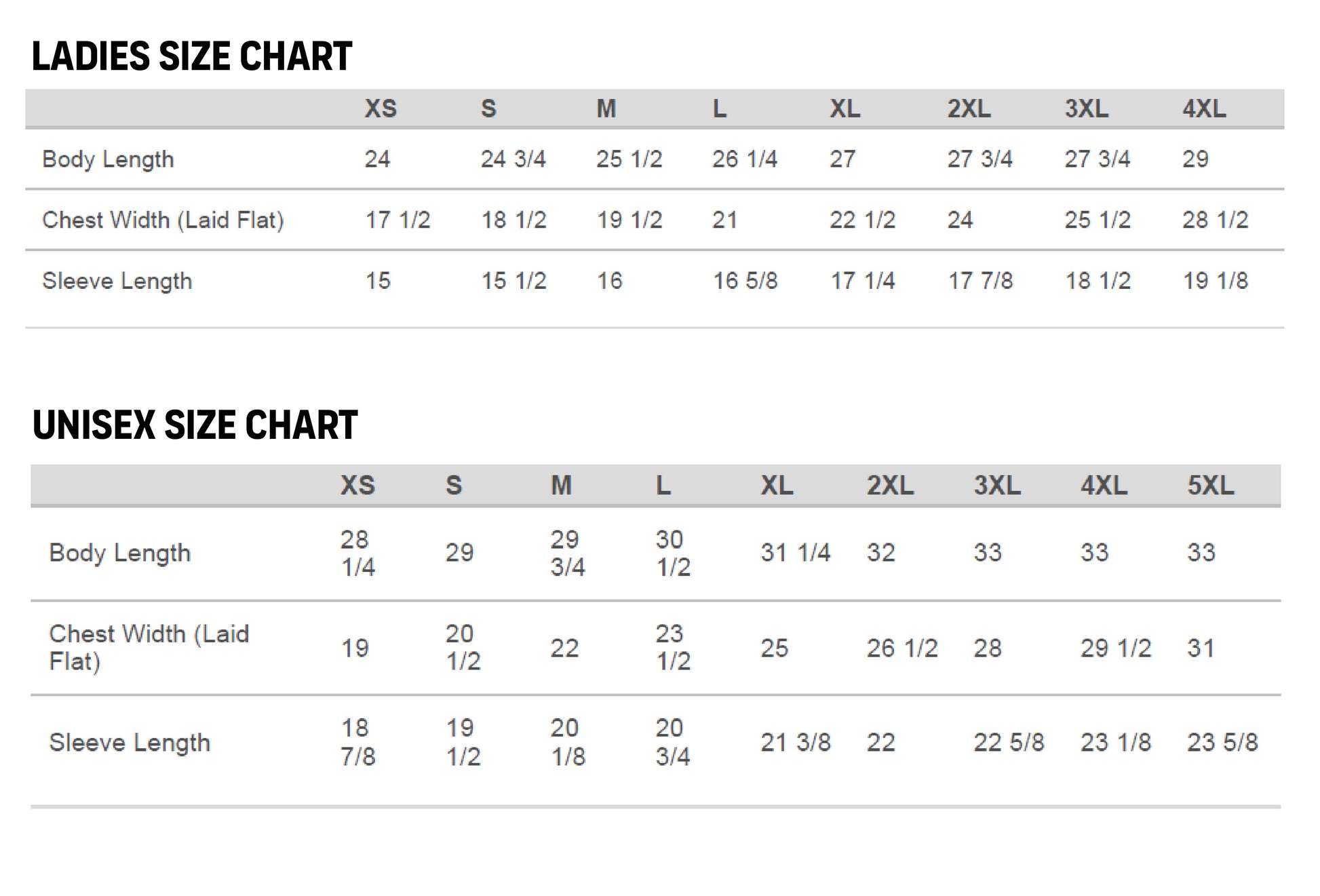Select Ladies 4XL chest width 28 1/2
Image resolution: width=1320 pixels, height=896 pixels.
[x=1215, y=220]
